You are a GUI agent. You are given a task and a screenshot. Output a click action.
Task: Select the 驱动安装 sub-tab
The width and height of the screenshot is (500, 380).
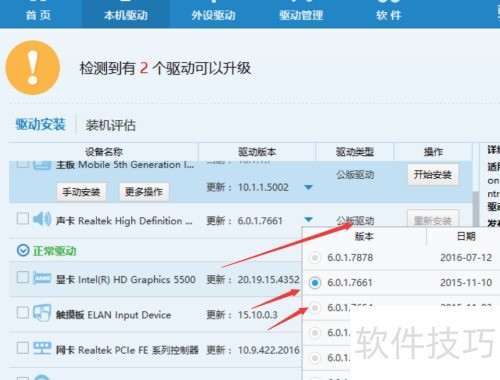tap(40, 125)
